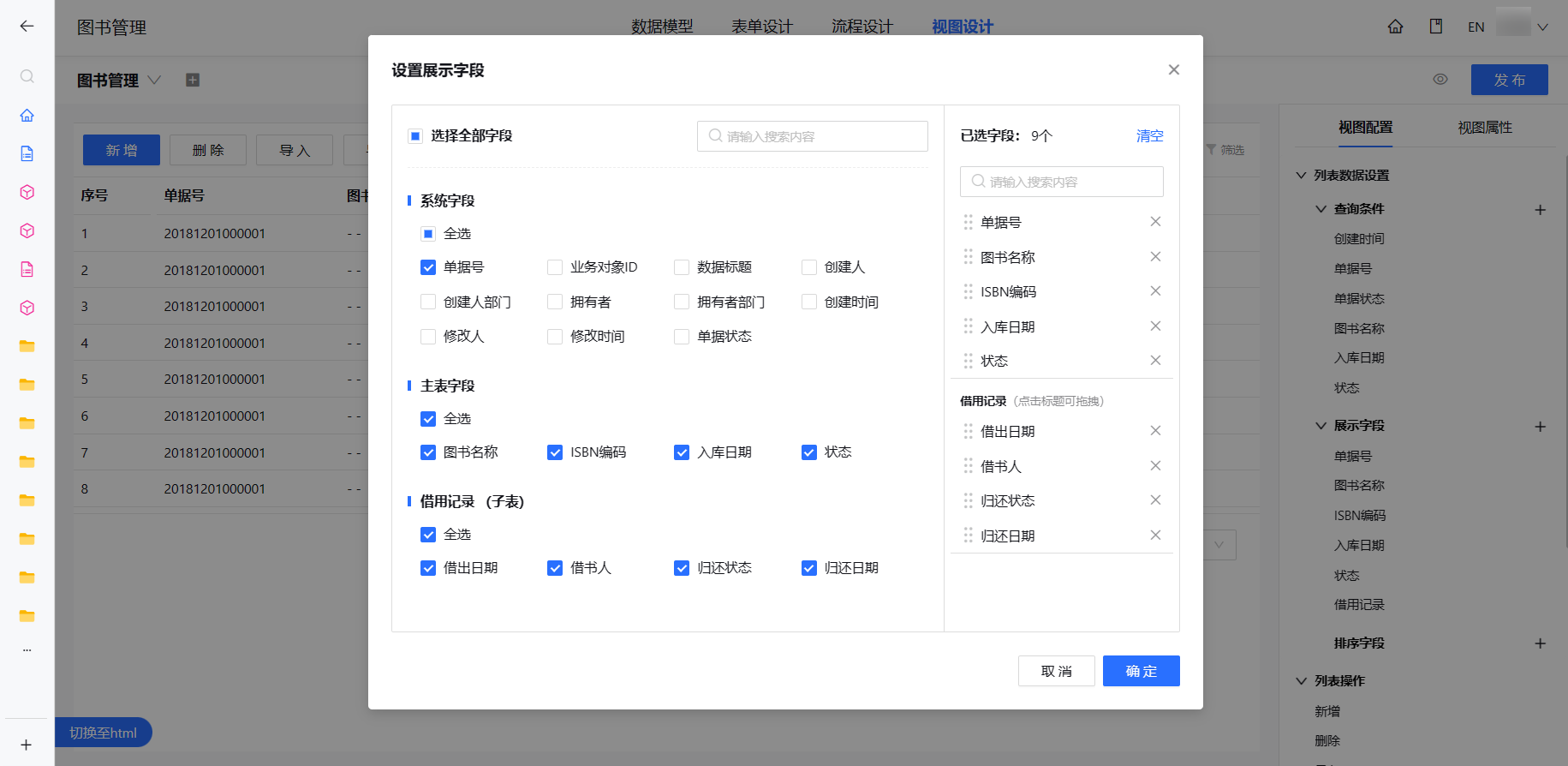Image resolution: width=1568 pixels, height=766 pixels.
Task: Click the 新增 button in the list toolbar
Action: (122, 150)
